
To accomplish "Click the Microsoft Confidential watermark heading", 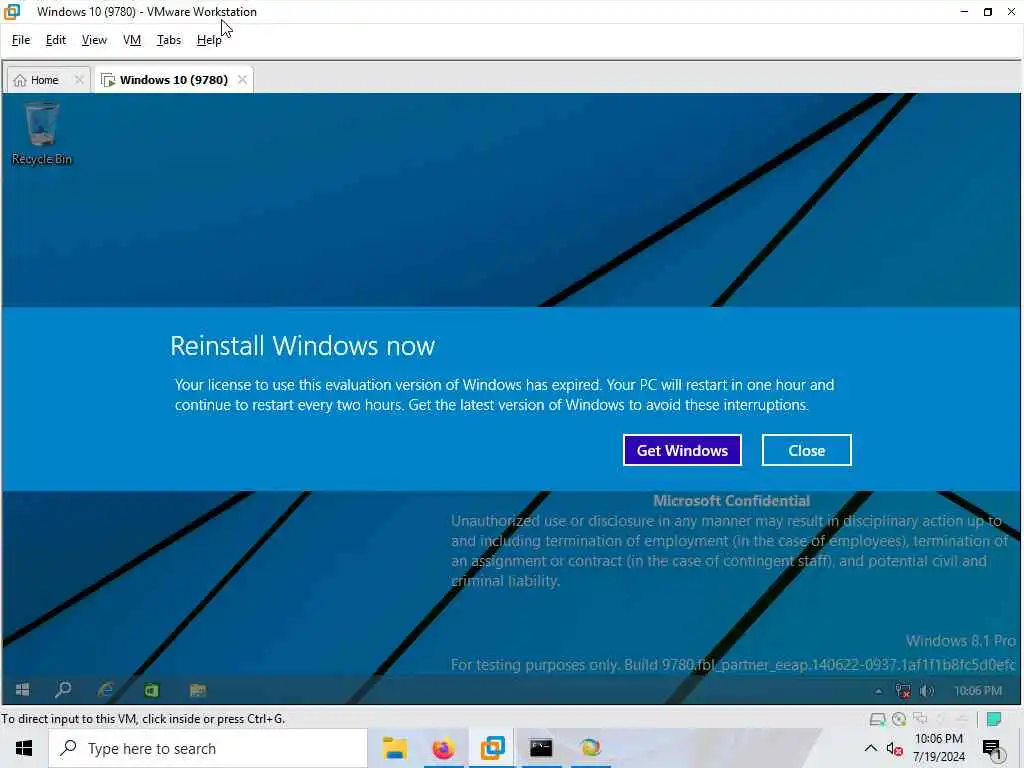I will 731,501.
